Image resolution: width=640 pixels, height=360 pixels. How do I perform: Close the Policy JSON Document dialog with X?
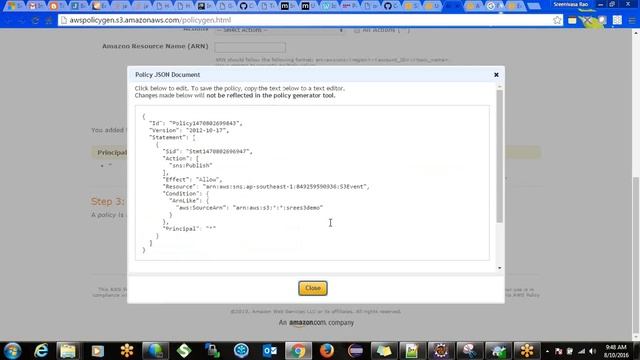pyautogui.click(x=496, y=75)
